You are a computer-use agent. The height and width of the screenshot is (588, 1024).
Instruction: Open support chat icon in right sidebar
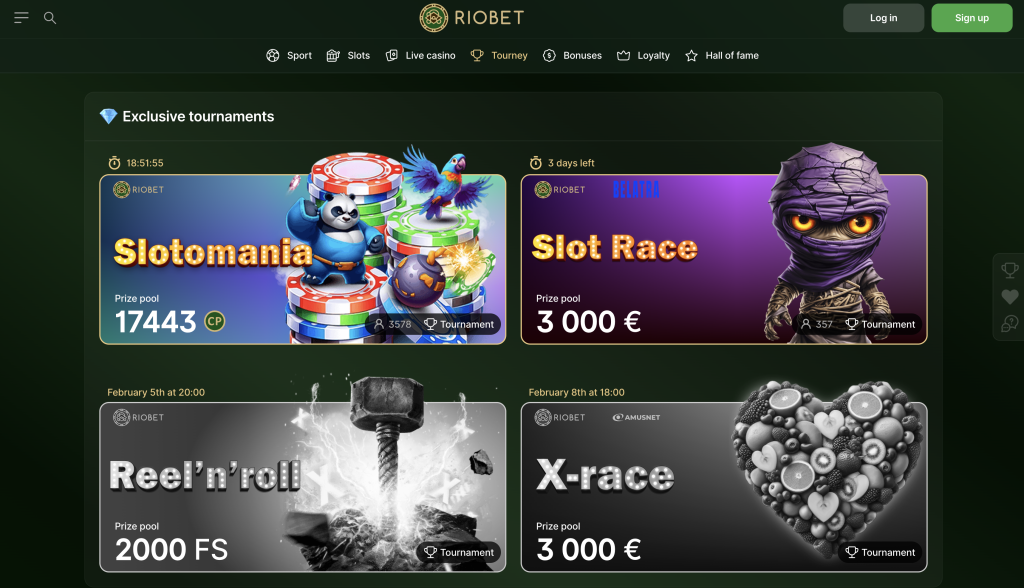coord(1010,323)
